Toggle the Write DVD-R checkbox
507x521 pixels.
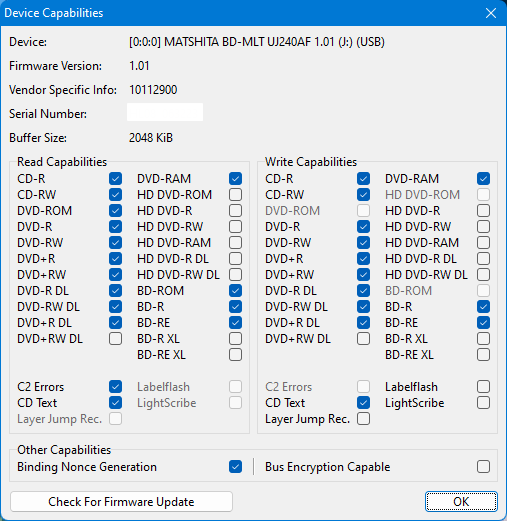coord(363,227)
